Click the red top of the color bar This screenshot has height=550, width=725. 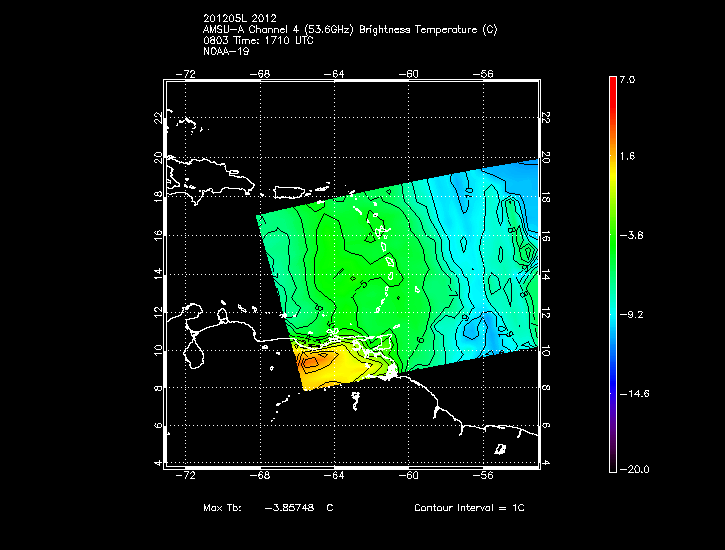click(612, 84)
